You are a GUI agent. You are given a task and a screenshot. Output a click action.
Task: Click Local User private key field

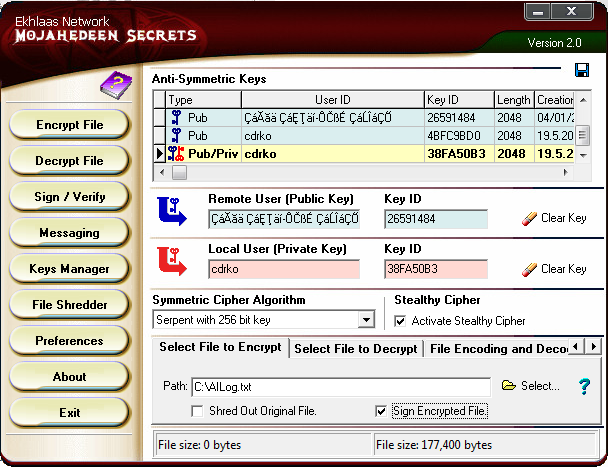pos(284,269)
